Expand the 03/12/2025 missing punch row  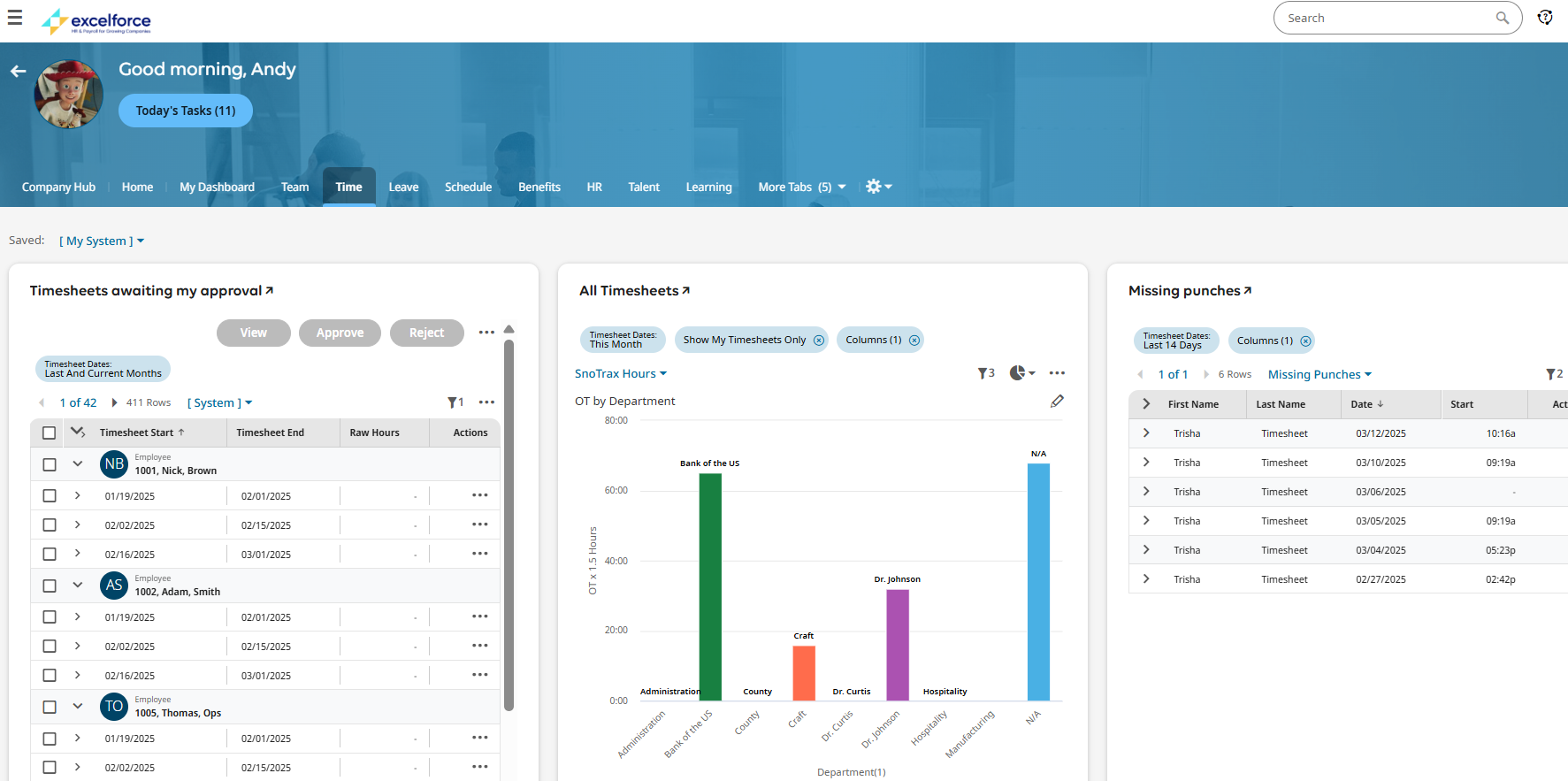click(x=1146, y=433)
